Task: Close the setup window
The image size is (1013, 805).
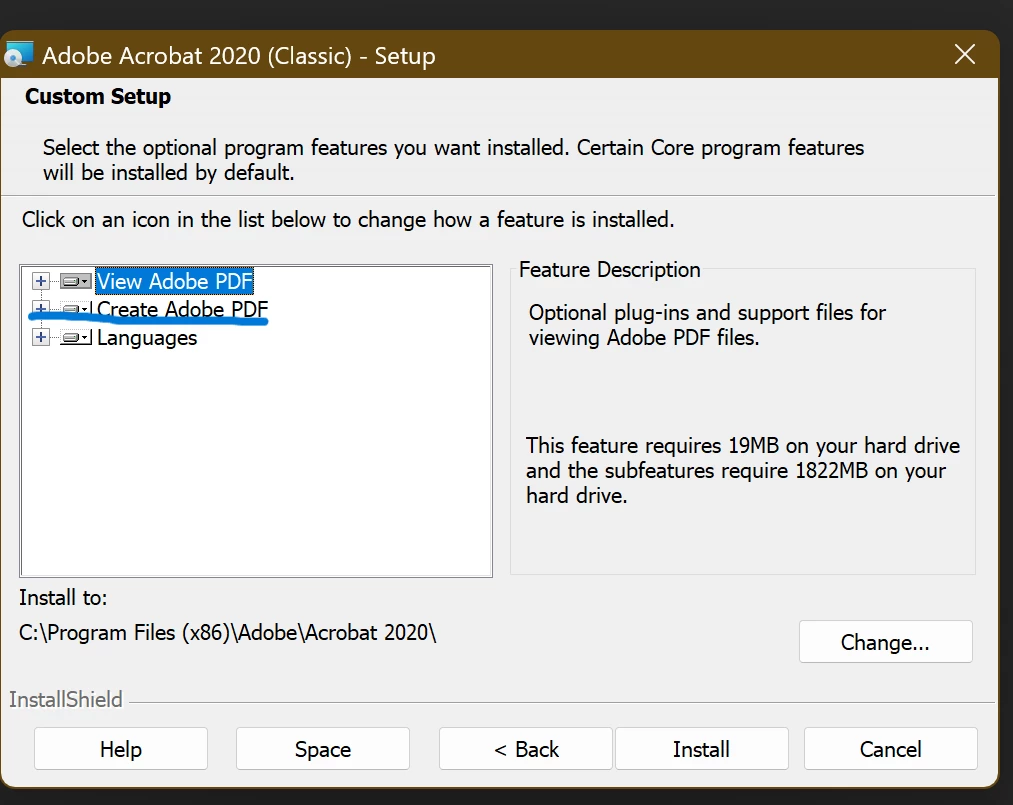Action: click(x=964, y=55)
